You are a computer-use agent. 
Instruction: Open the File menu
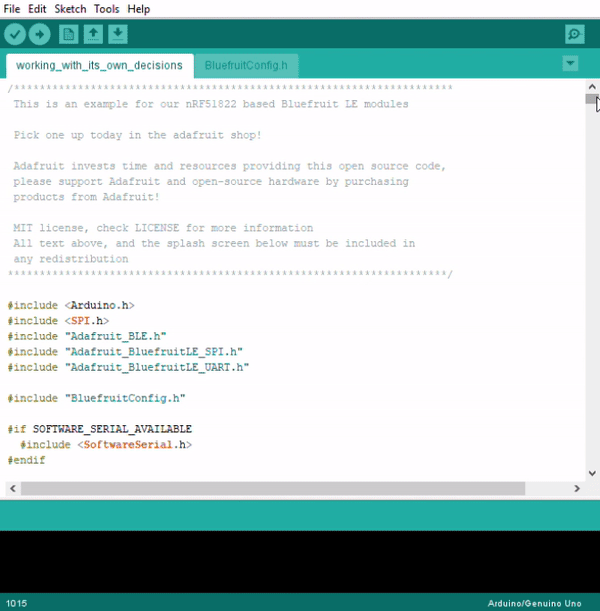(12, 9)
